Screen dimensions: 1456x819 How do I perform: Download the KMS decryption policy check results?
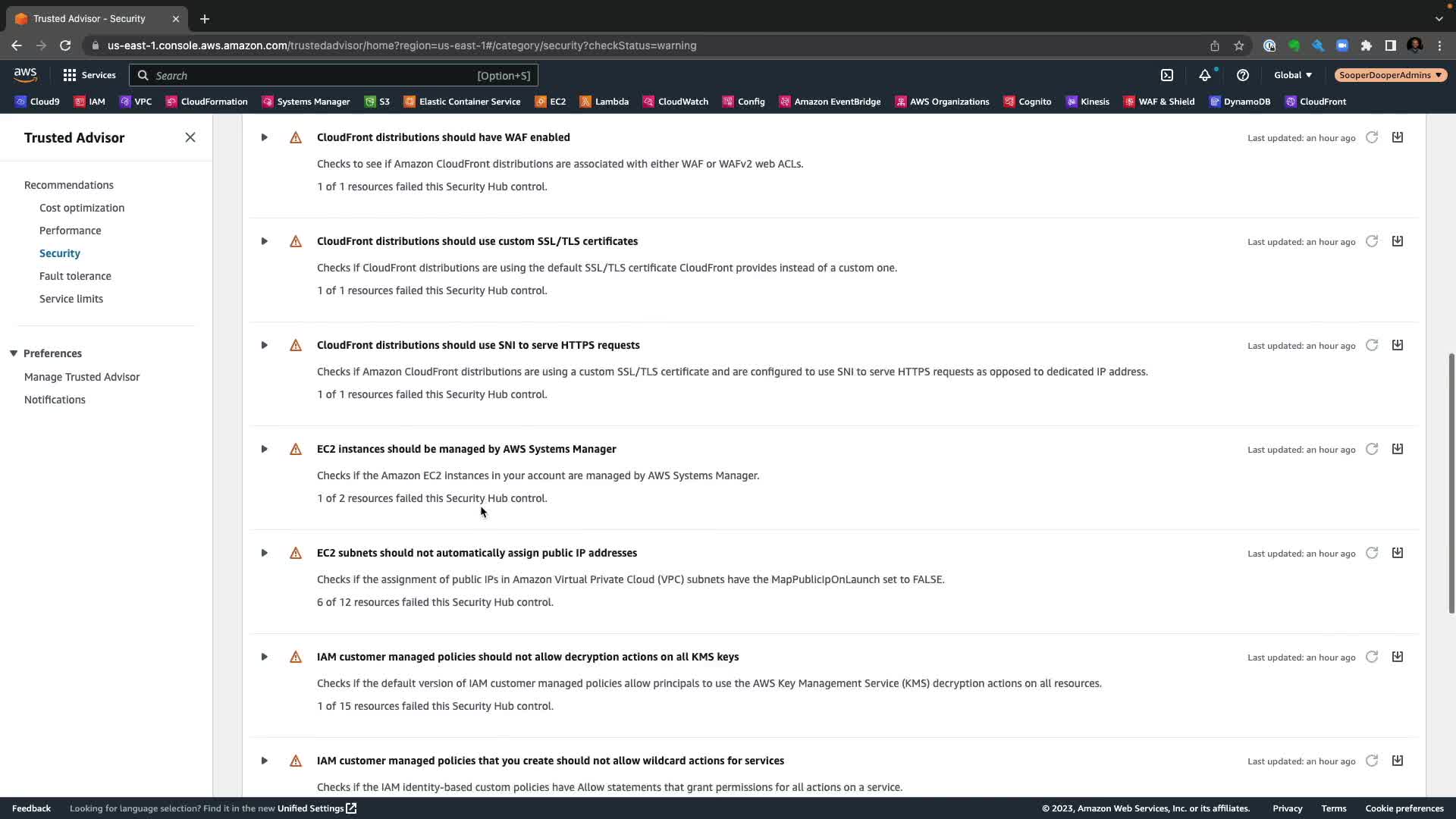point(1397,657)
